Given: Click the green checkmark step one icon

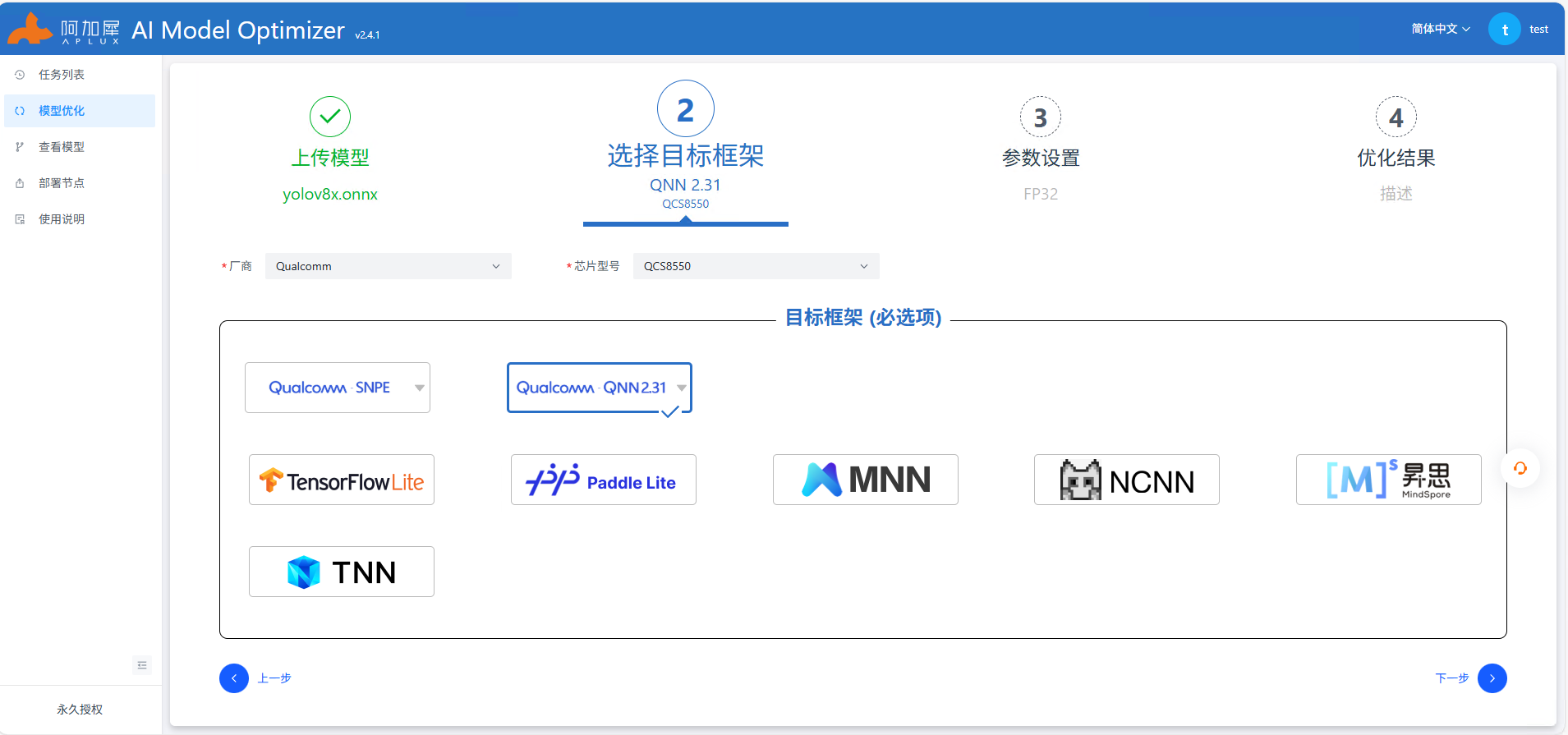Looking at the screenshot, I should (x=330, y=117).
